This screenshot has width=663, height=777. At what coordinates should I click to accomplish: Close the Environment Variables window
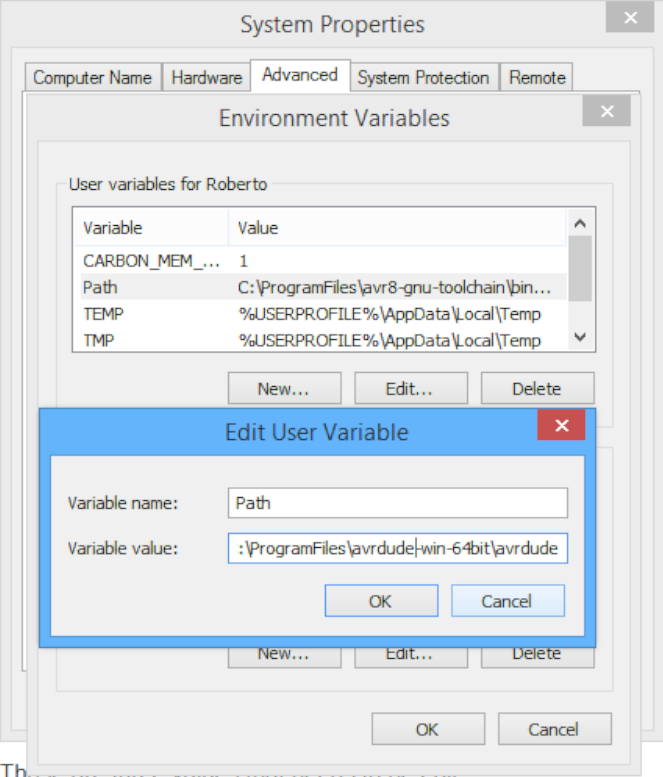click(607, 113)
